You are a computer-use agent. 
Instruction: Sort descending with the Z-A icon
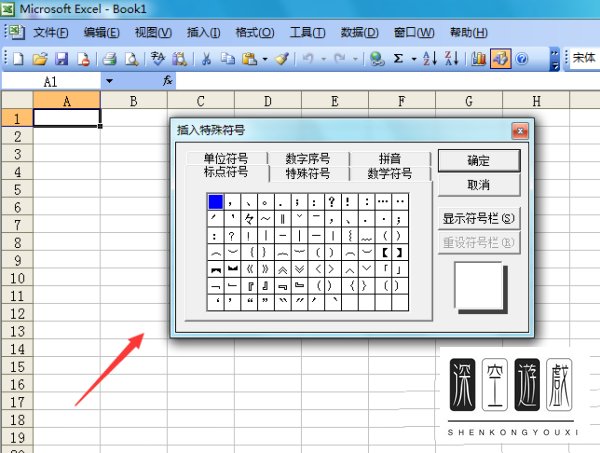(452, 59)
